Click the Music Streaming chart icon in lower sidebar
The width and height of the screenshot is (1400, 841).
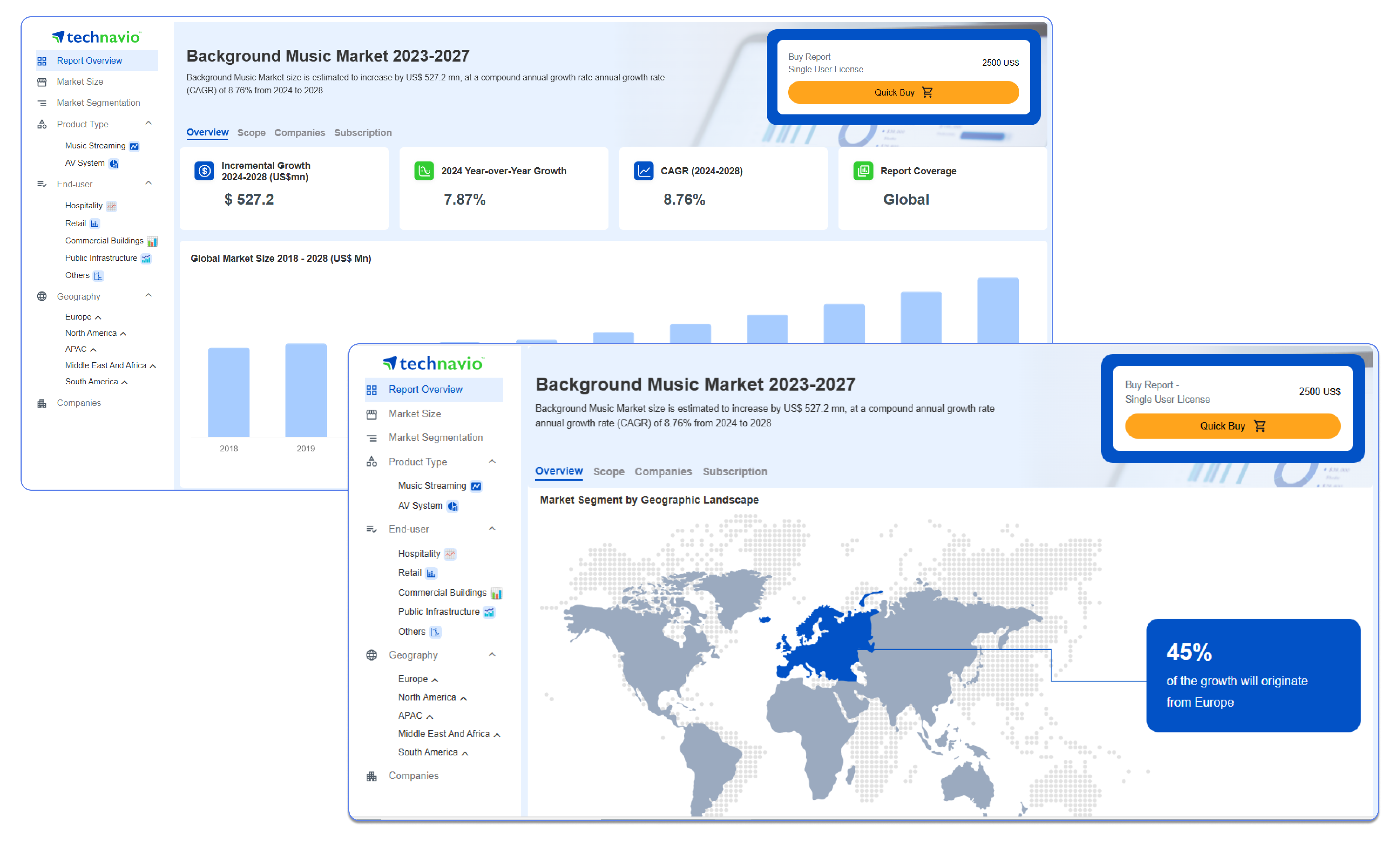tap(476, 486)
